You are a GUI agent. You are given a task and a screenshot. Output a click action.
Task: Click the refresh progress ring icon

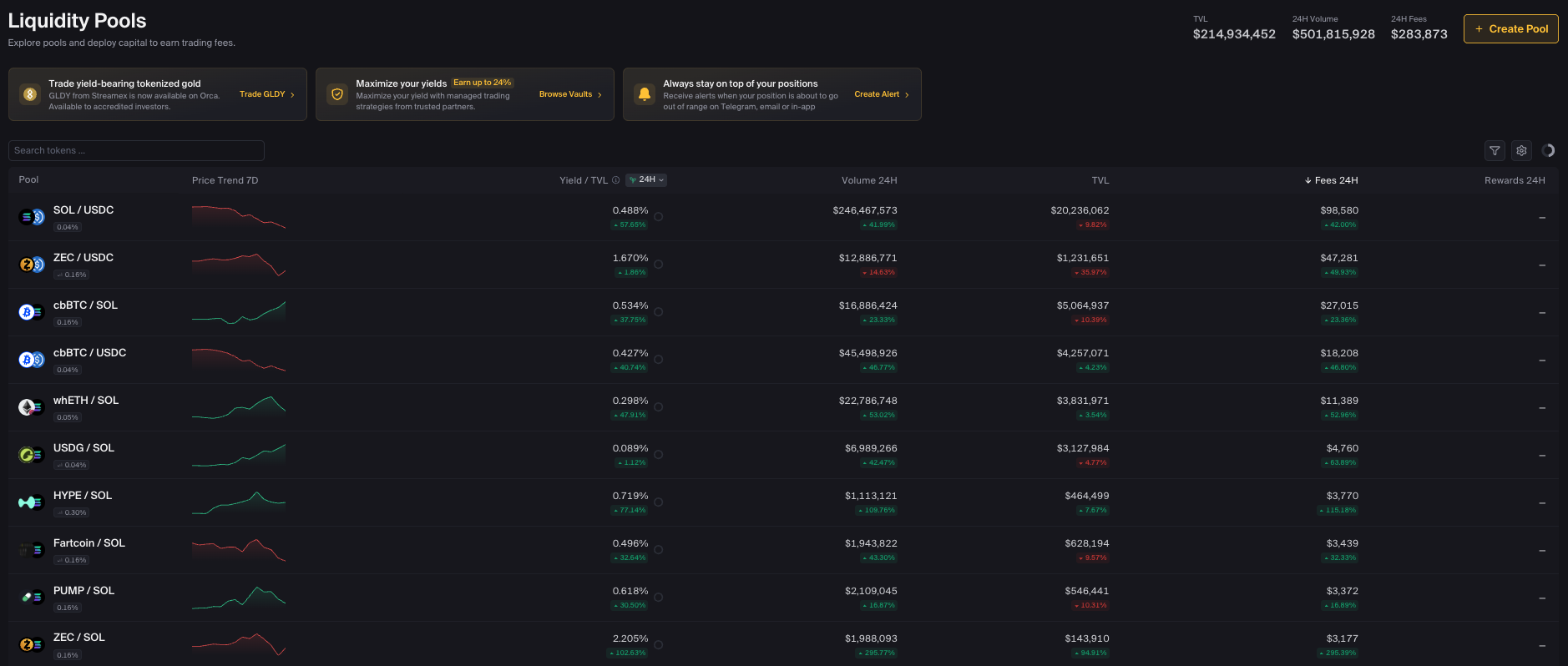point(1548,151)
